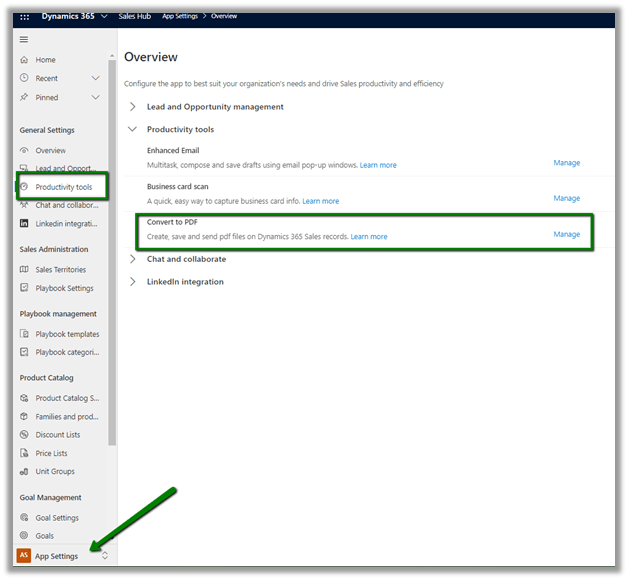Click the Families and products cube icon
This screenshot has height=580, width=628.
24,416
